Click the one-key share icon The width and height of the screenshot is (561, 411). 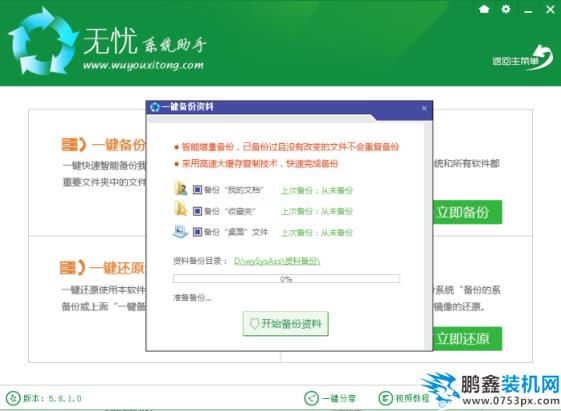[x=311, y=398]
